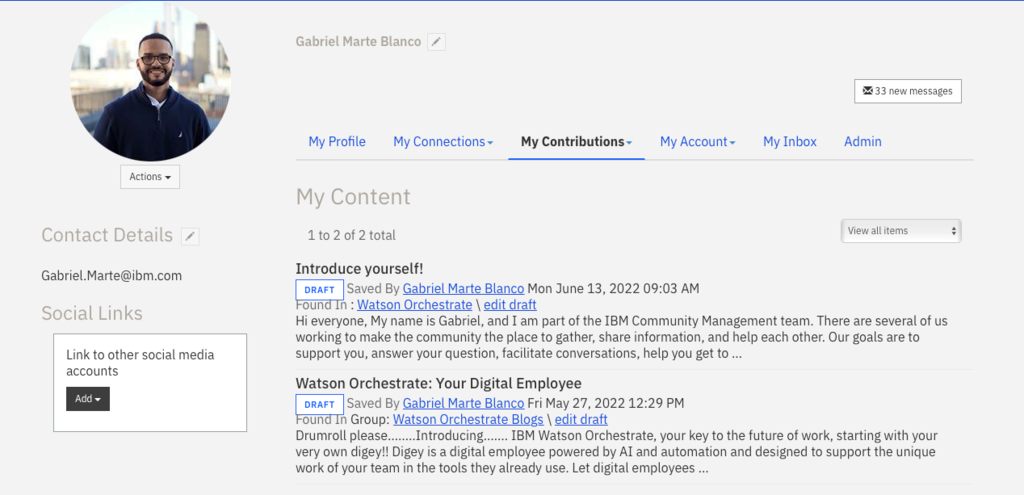Screen dimensions: 1024x495
Task: Click the DRAFT badge on Your Digital Employee post
Action: [319, 404]
